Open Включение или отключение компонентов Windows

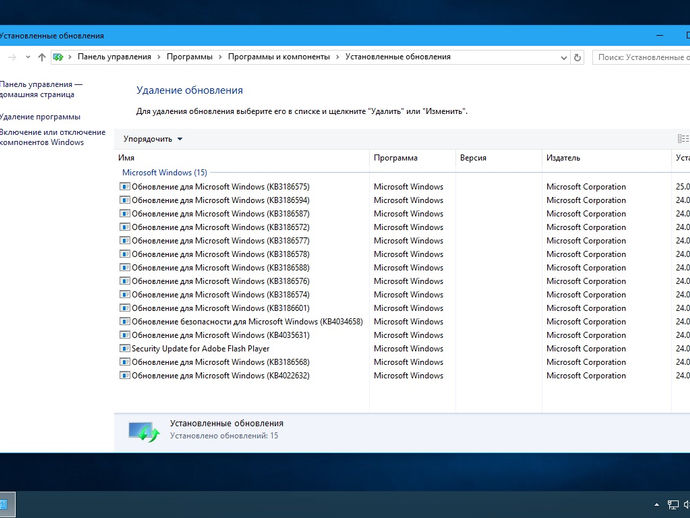(x=52, y=137)
